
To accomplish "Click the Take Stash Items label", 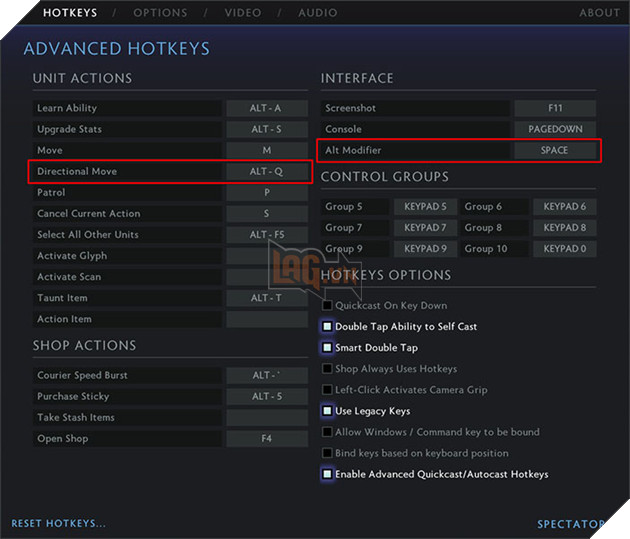I will tap(76, 417).
